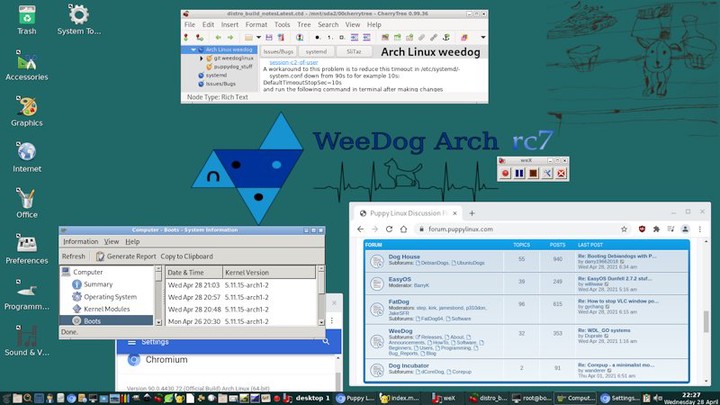Open System Information's Information menu
Viewport: 720px width, 405px height.
pyautogui.click(x=80, y=242)
